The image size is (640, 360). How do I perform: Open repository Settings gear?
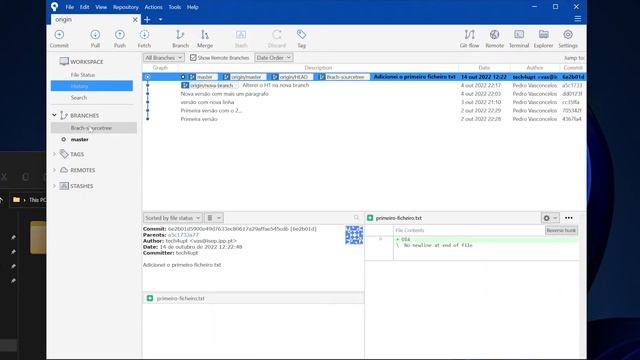[x=568, y=39]
